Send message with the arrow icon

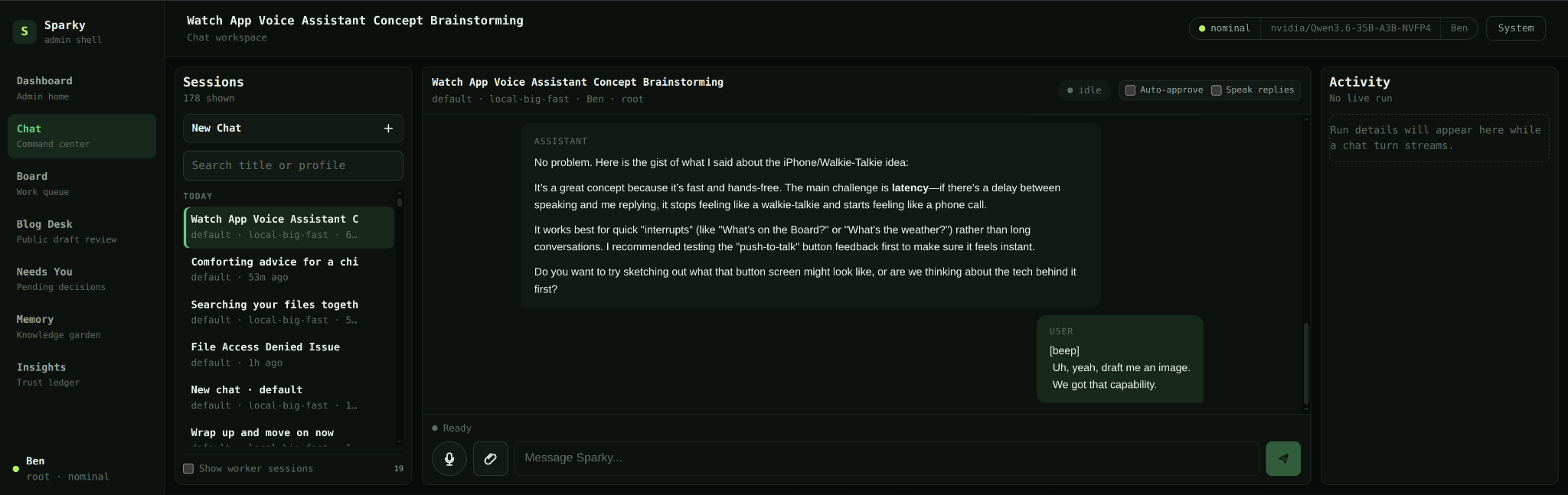point(1283,459)
